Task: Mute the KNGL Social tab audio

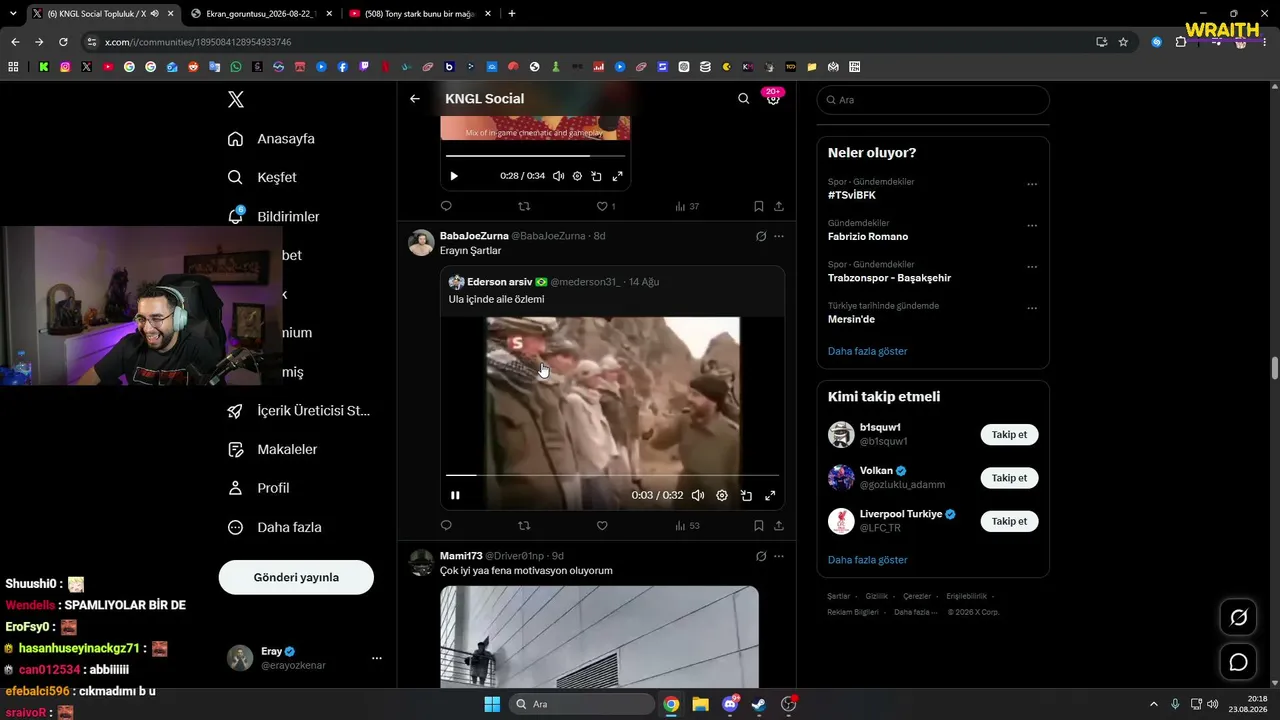Action: pos(154,14)
